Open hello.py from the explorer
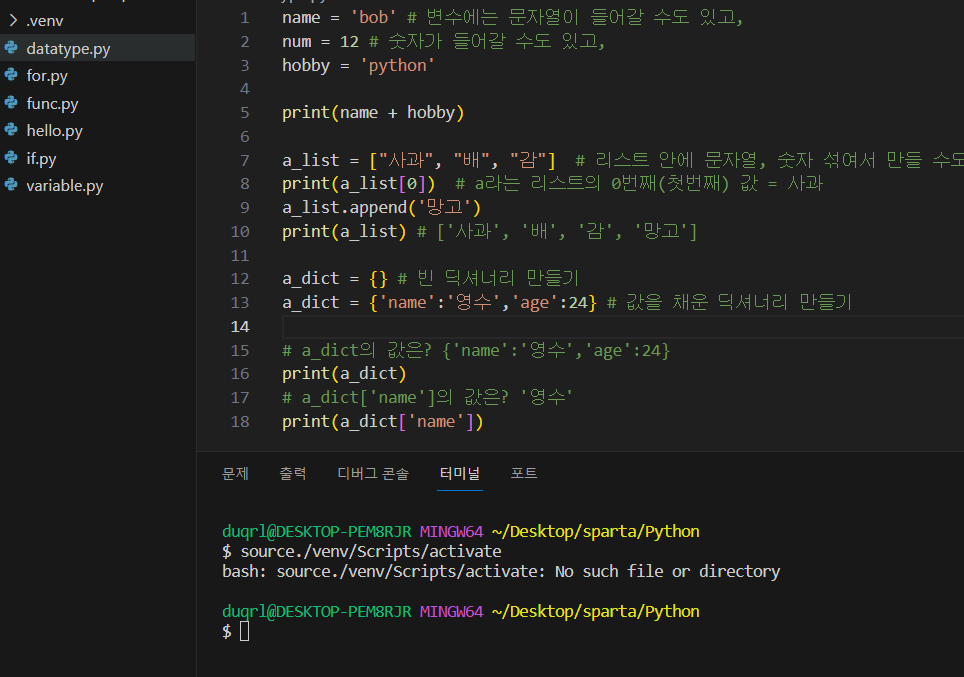The width and height of the screenshot is (964, 677). [x=54, y=131]
